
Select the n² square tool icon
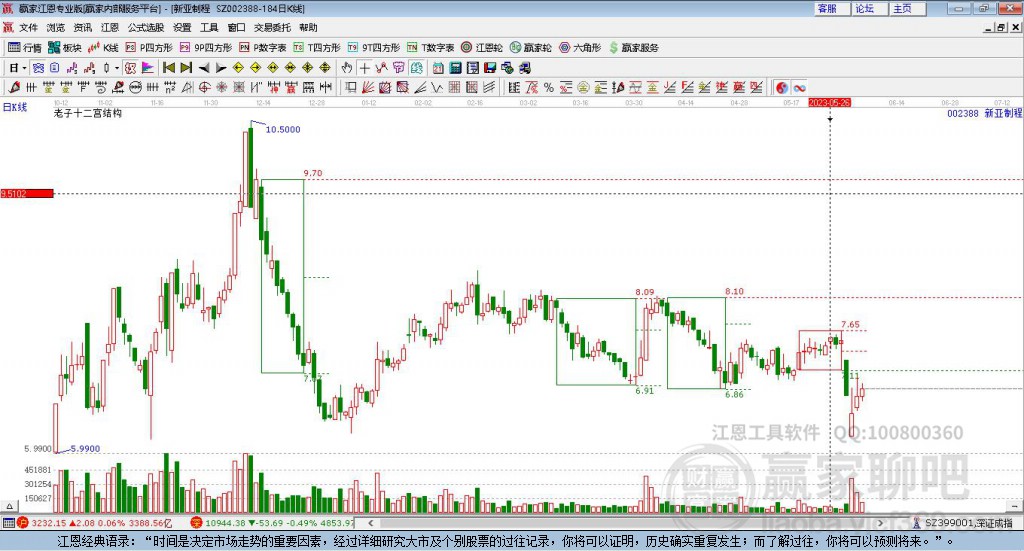click(170, 87)
